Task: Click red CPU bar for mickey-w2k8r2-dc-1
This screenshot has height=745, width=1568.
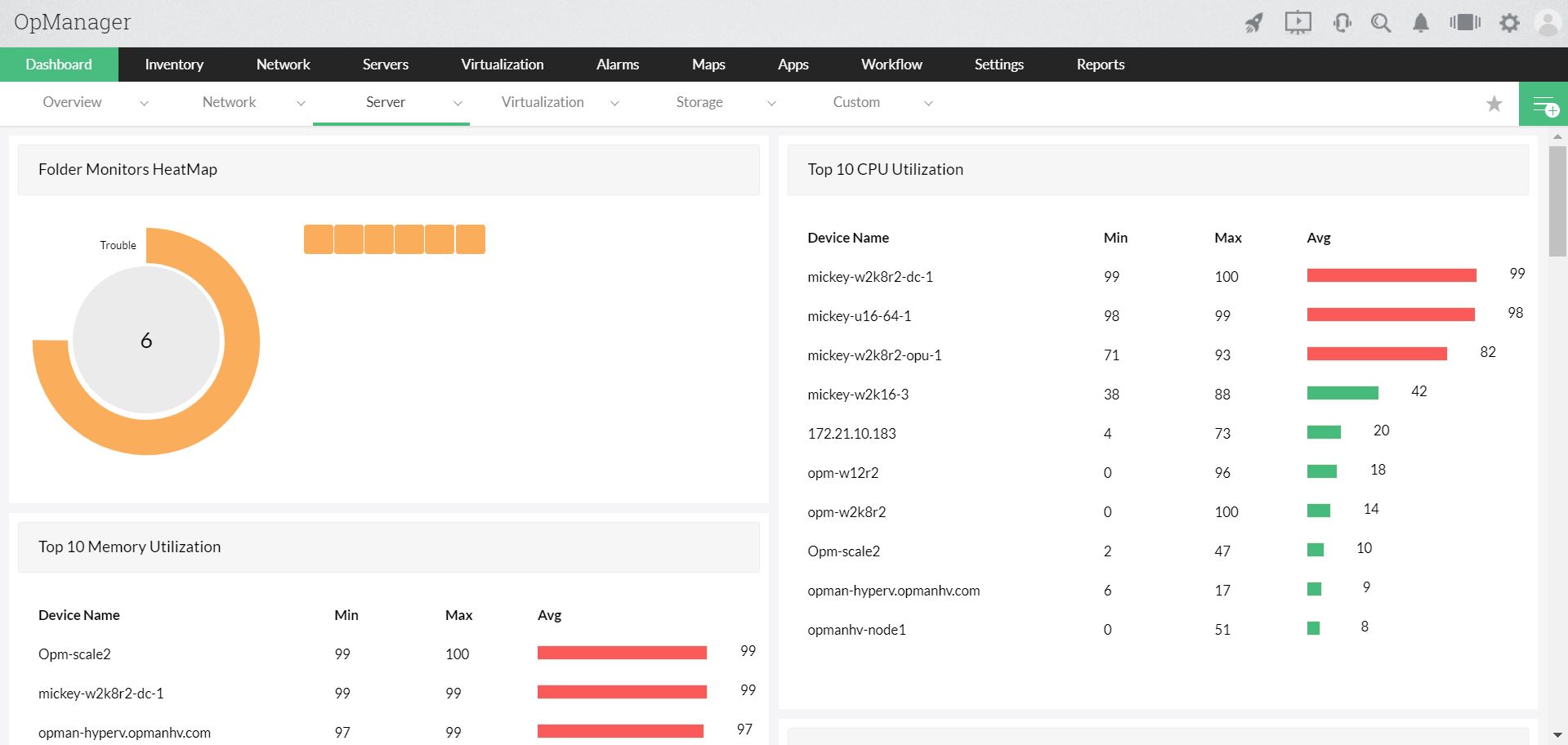Action: pos(1392,275)
